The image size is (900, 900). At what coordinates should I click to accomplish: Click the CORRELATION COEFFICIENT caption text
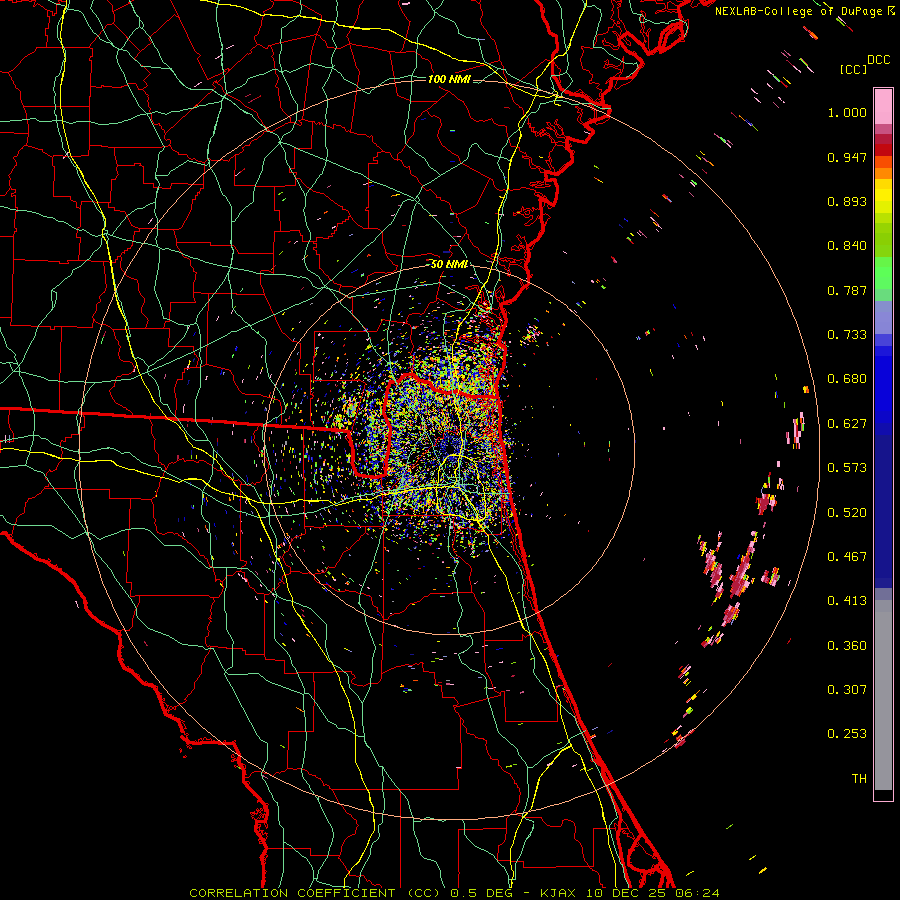(x=293, y=893)
